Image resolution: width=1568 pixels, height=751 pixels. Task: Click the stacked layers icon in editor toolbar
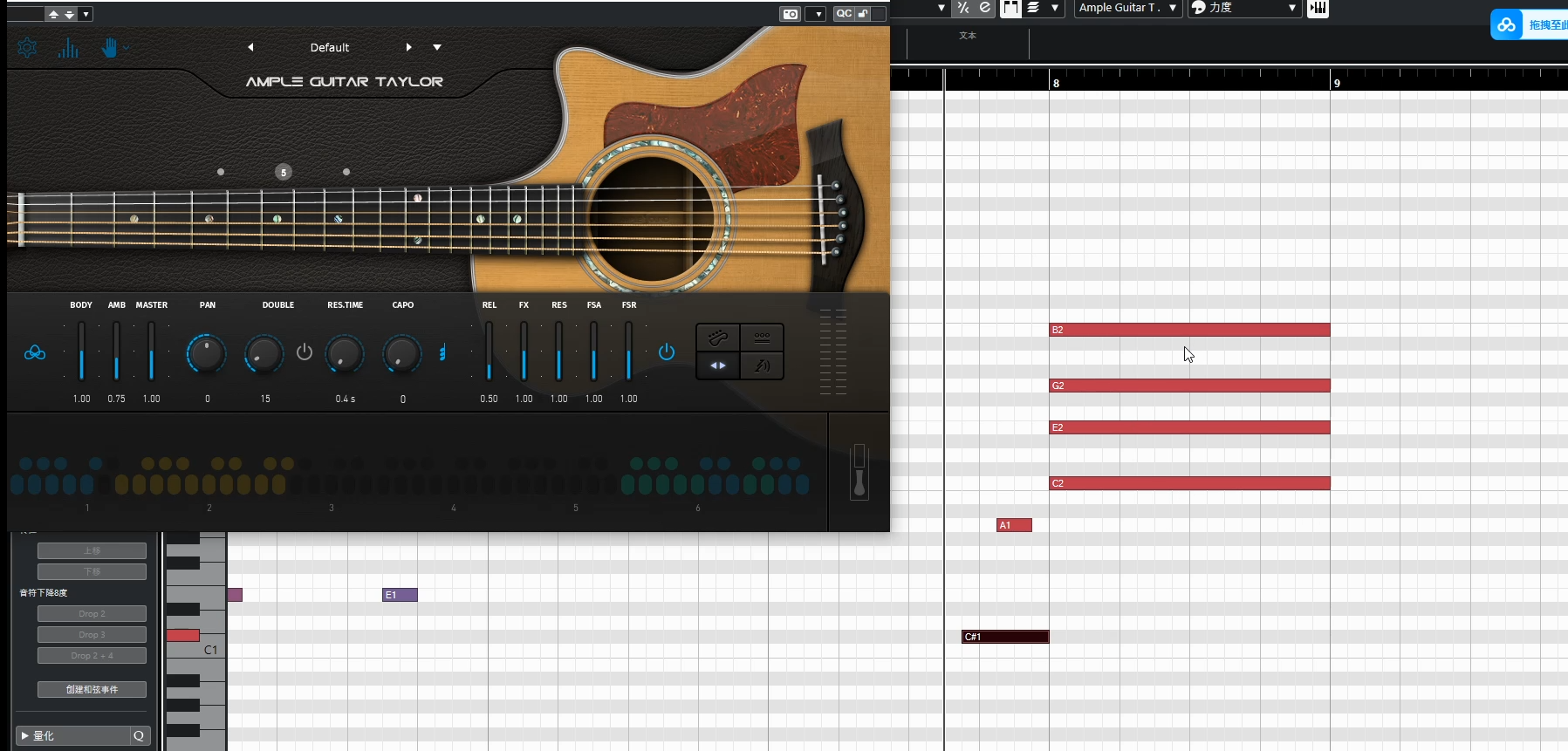point(1033,8)
